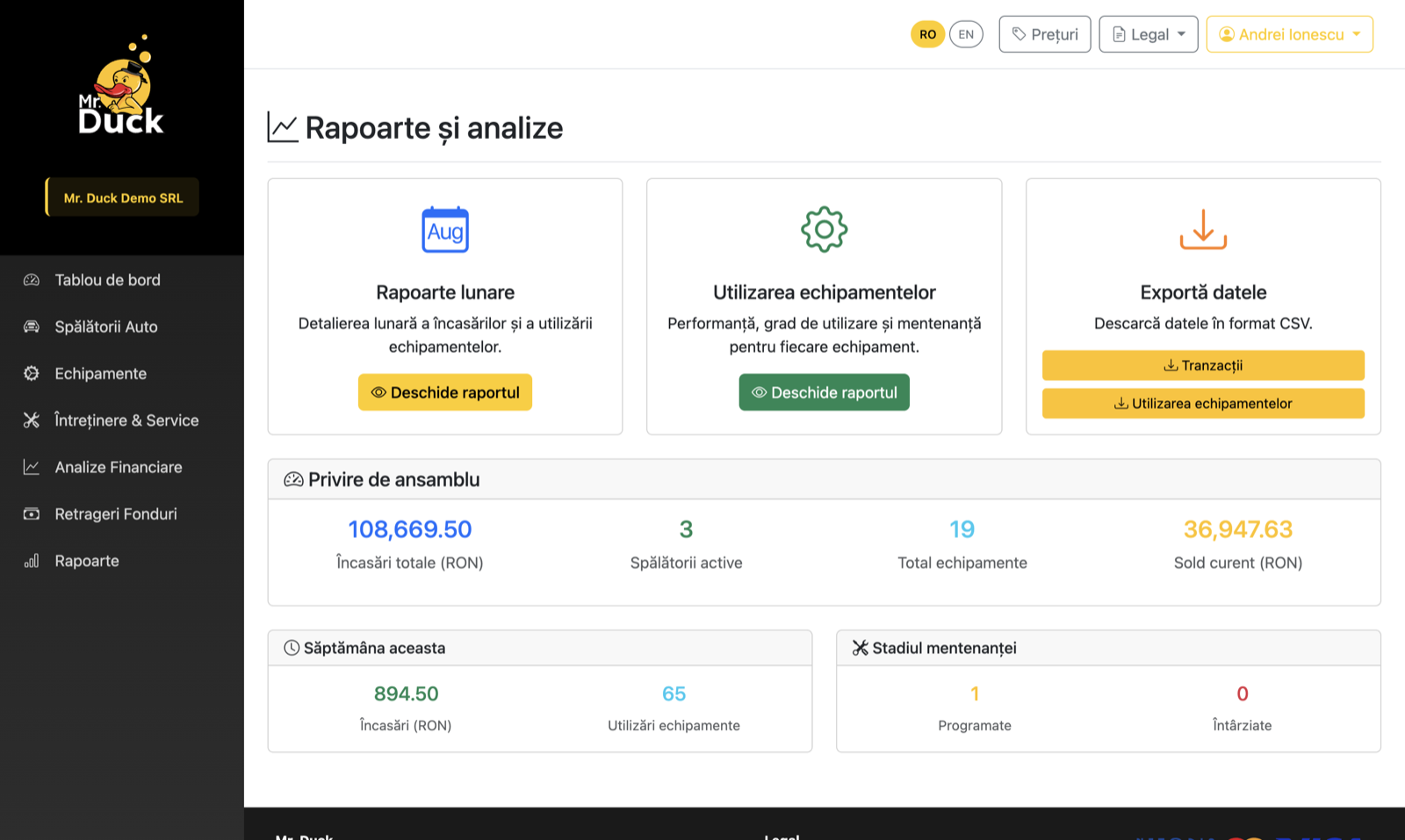Click the green gear icon for equipment usage
Screen dimensions: 1405x840
pos(825,230)
